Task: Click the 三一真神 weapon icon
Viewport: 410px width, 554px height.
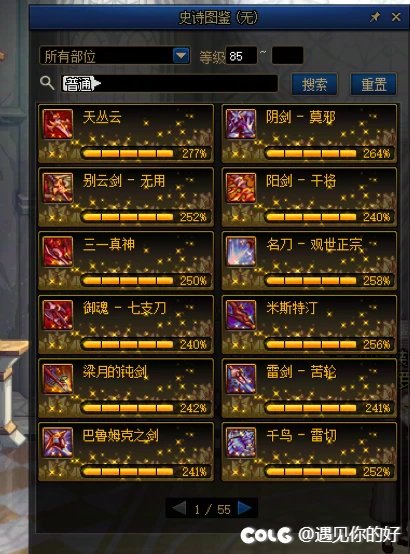Action: tap(58, 251)
